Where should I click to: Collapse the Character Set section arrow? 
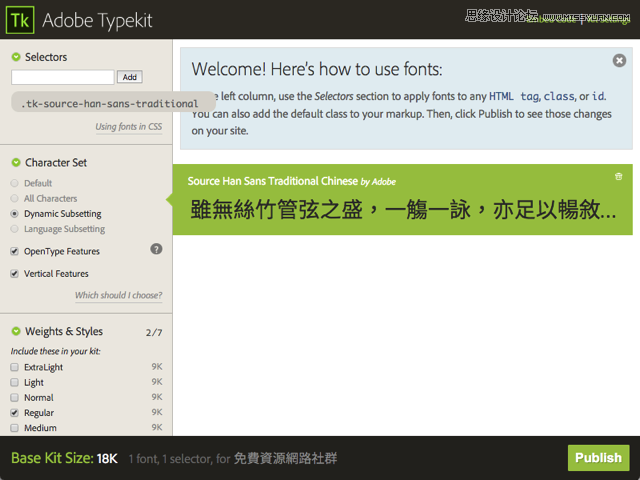[x=16, y=162]
